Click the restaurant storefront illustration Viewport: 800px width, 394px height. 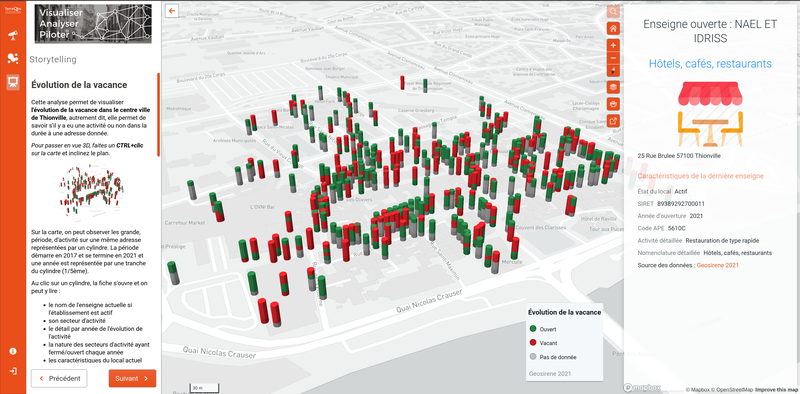(x=710, y=114)
